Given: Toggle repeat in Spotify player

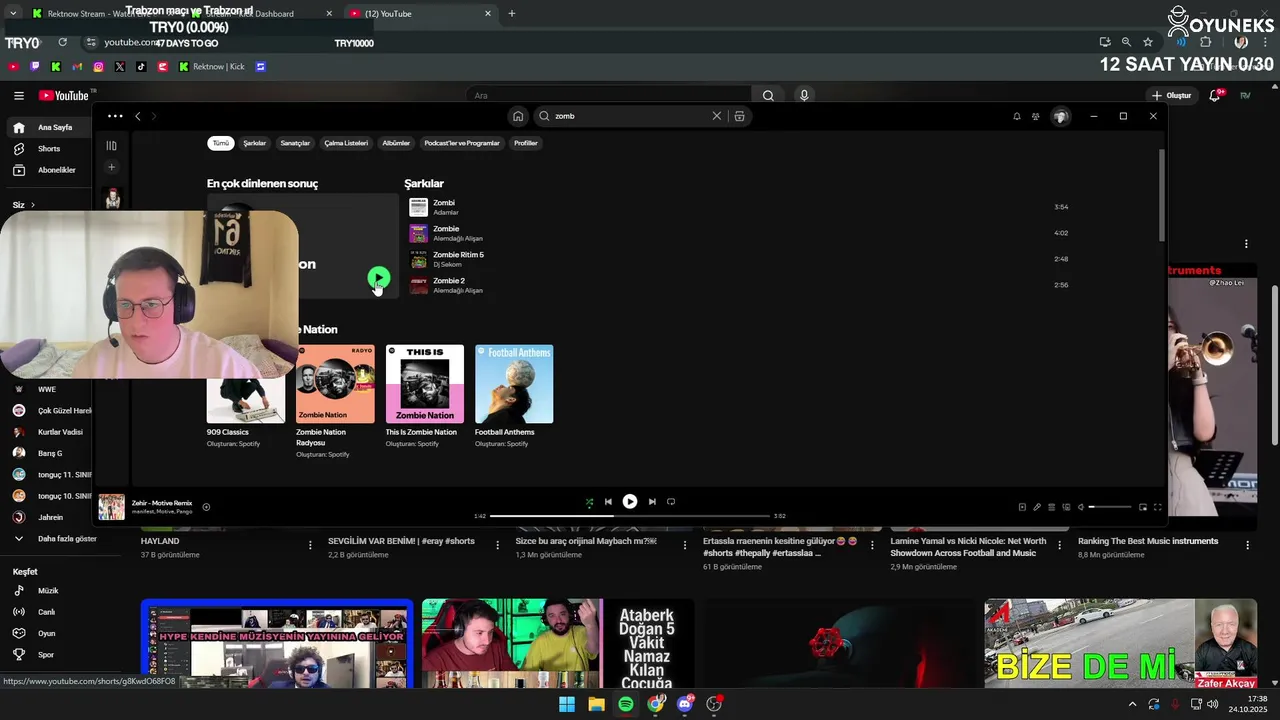Looking at the screenshot, I should click(671, 502).
